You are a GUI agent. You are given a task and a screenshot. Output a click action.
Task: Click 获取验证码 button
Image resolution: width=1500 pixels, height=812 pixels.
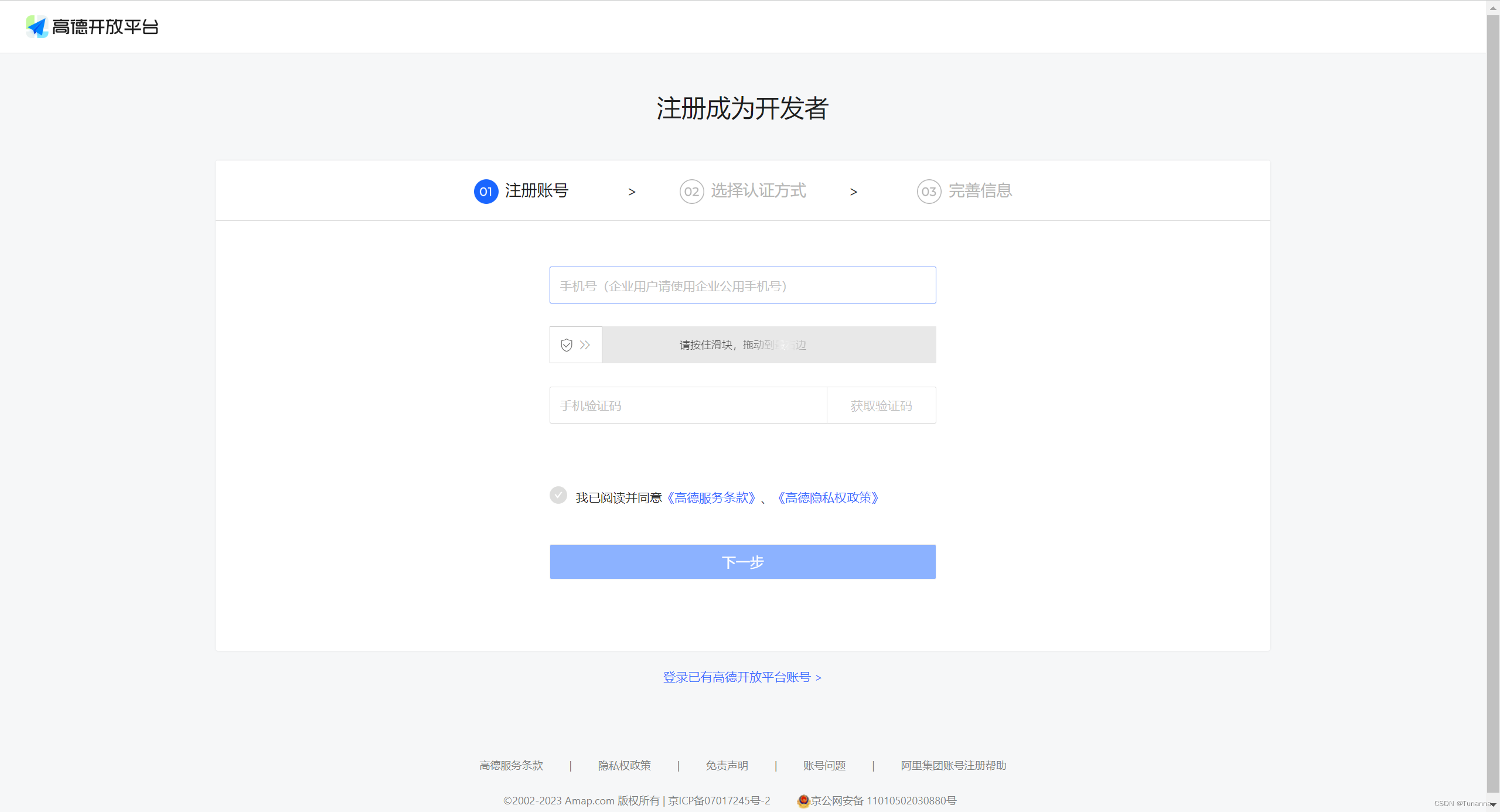coord(881,405)
